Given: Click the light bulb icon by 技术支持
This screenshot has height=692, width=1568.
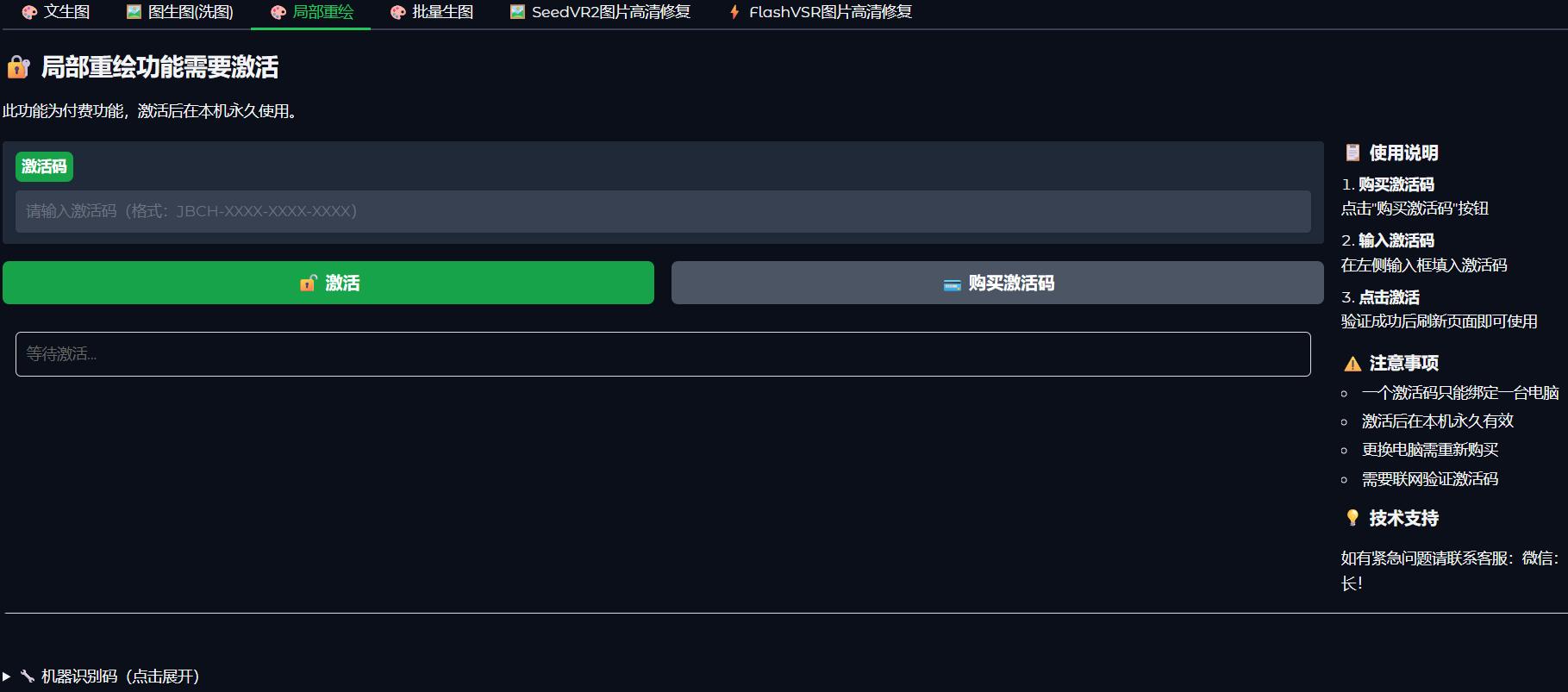Looking at the screenshot, I should coord(1352,518).
